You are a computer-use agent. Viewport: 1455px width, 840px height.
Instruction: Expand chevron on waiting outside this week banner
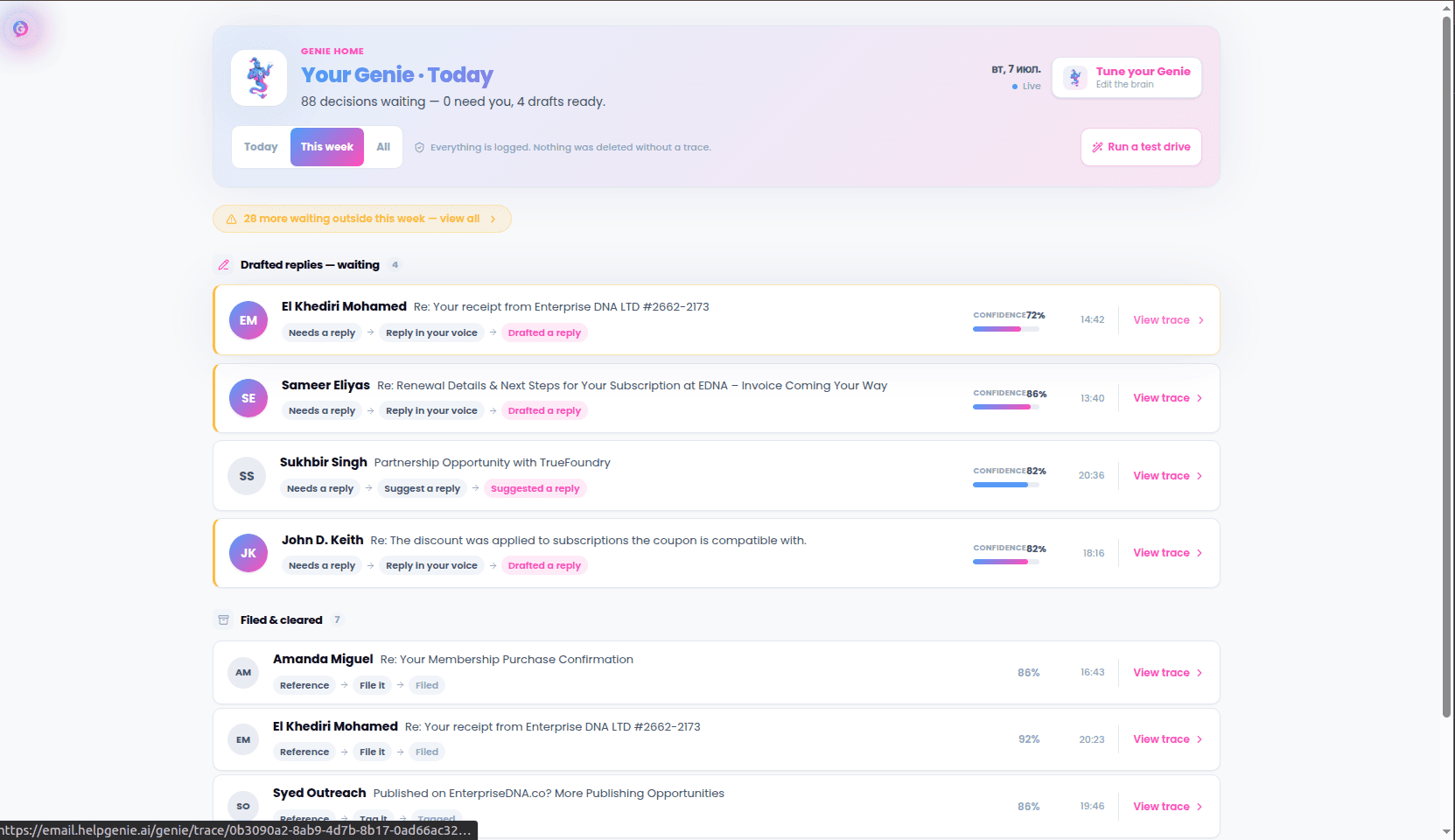click(493, 220)
